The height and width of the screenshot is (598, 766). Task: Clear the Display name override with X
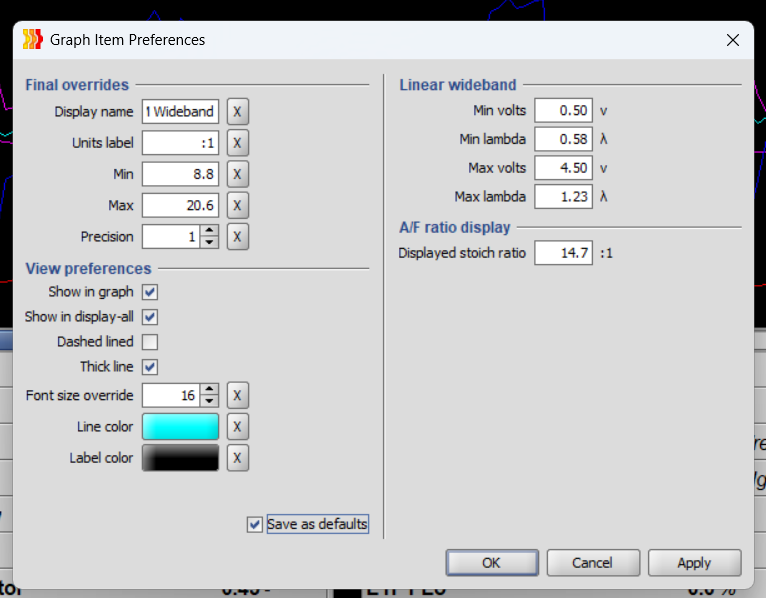click(x=237, y=111)
